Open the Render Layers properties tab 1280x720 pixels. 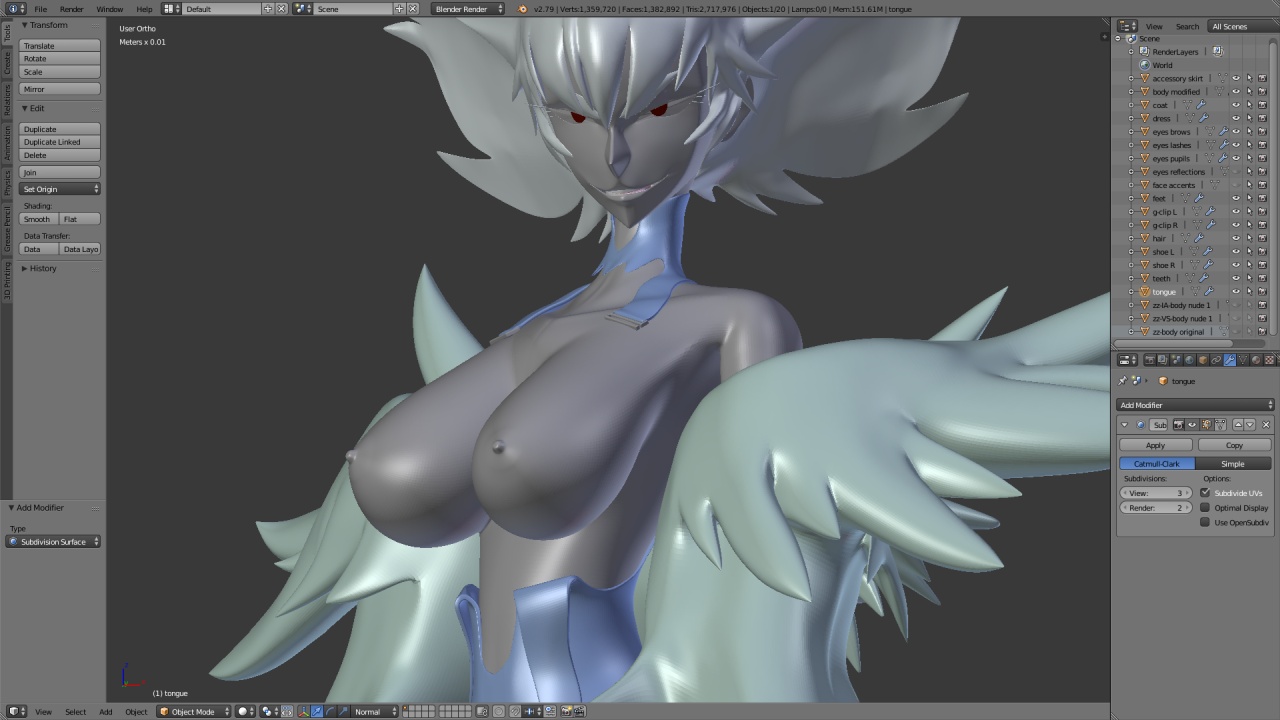1163,360
